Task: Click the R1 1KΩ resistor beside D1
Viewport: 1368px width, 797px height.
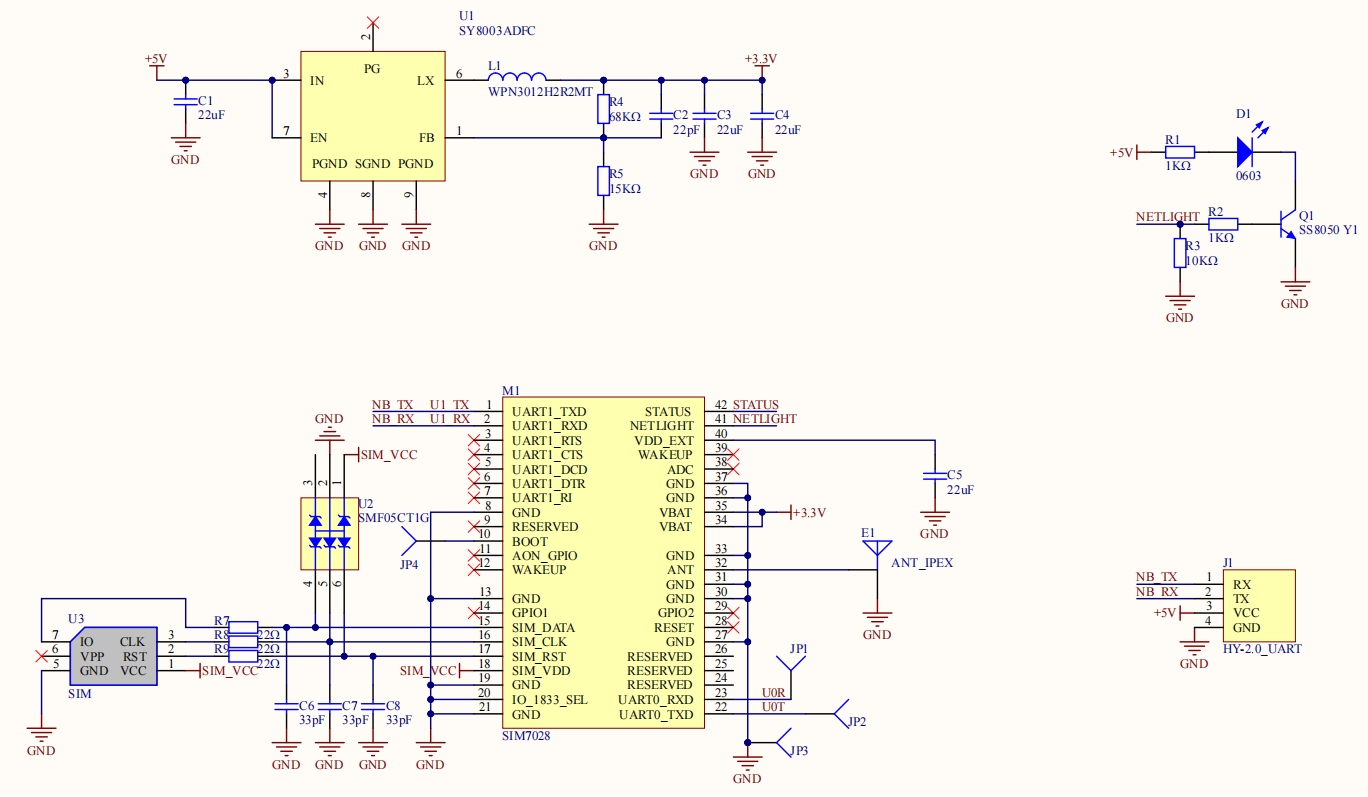Action: click(x=1180, y=152)
